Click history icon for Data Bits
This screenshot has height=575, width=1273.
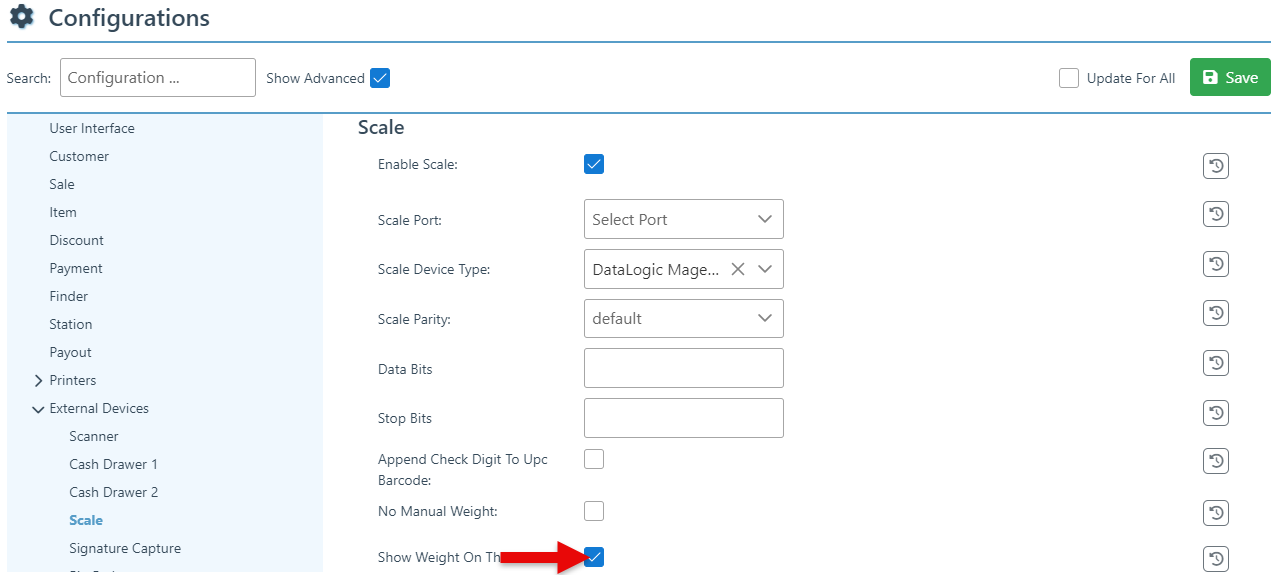[x=1215, y=364]
